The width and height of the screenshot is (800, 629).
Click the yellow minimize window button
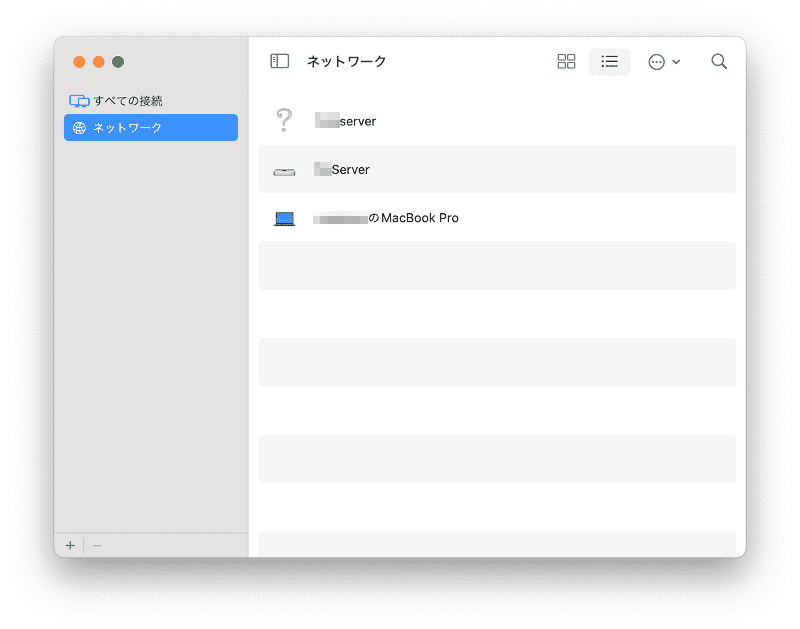pyautogui.click(x=98, y=62)
